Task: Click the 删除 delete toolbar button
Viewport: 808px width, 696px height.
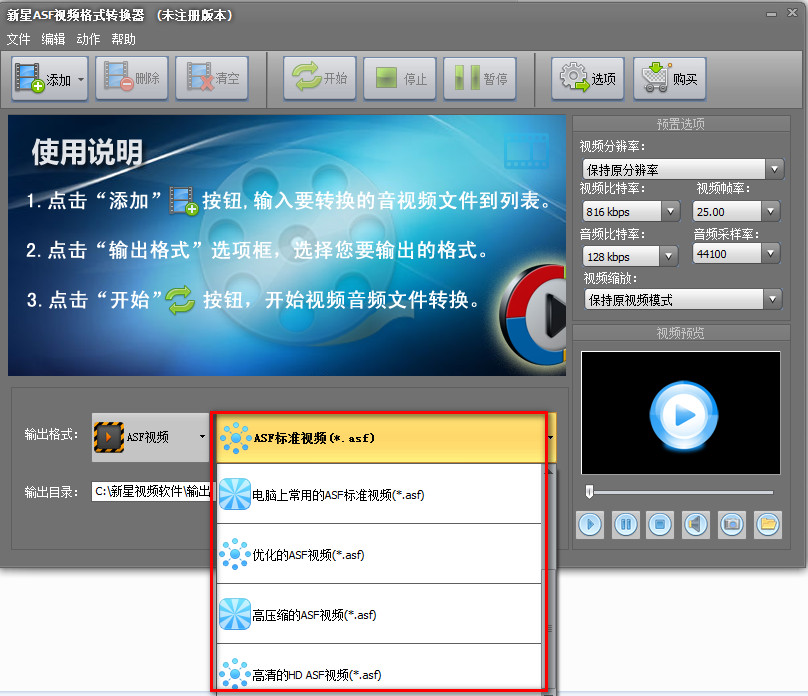Action: (132, 78)
